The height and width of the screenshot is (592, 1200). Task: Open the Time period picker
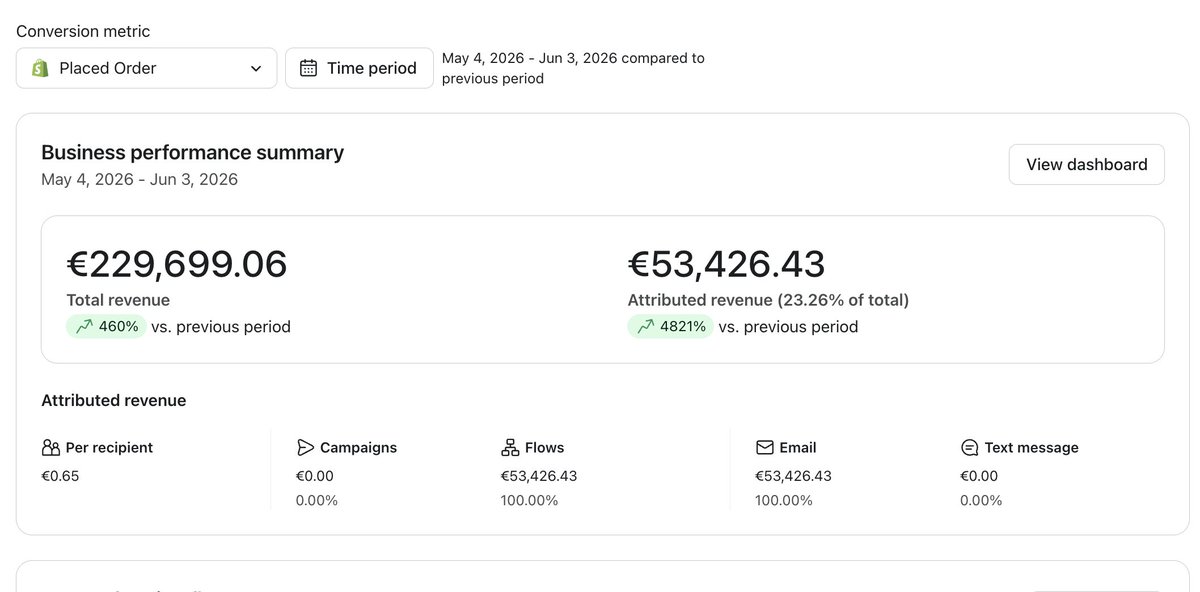point(359,68)
